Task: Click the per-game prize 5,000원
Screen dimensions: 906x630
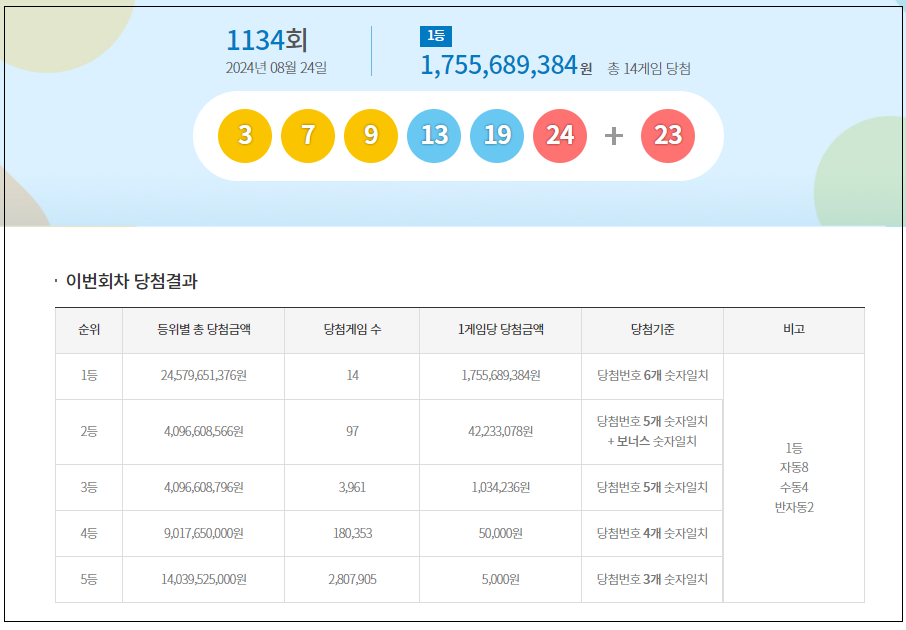Action: coord(501,579)
